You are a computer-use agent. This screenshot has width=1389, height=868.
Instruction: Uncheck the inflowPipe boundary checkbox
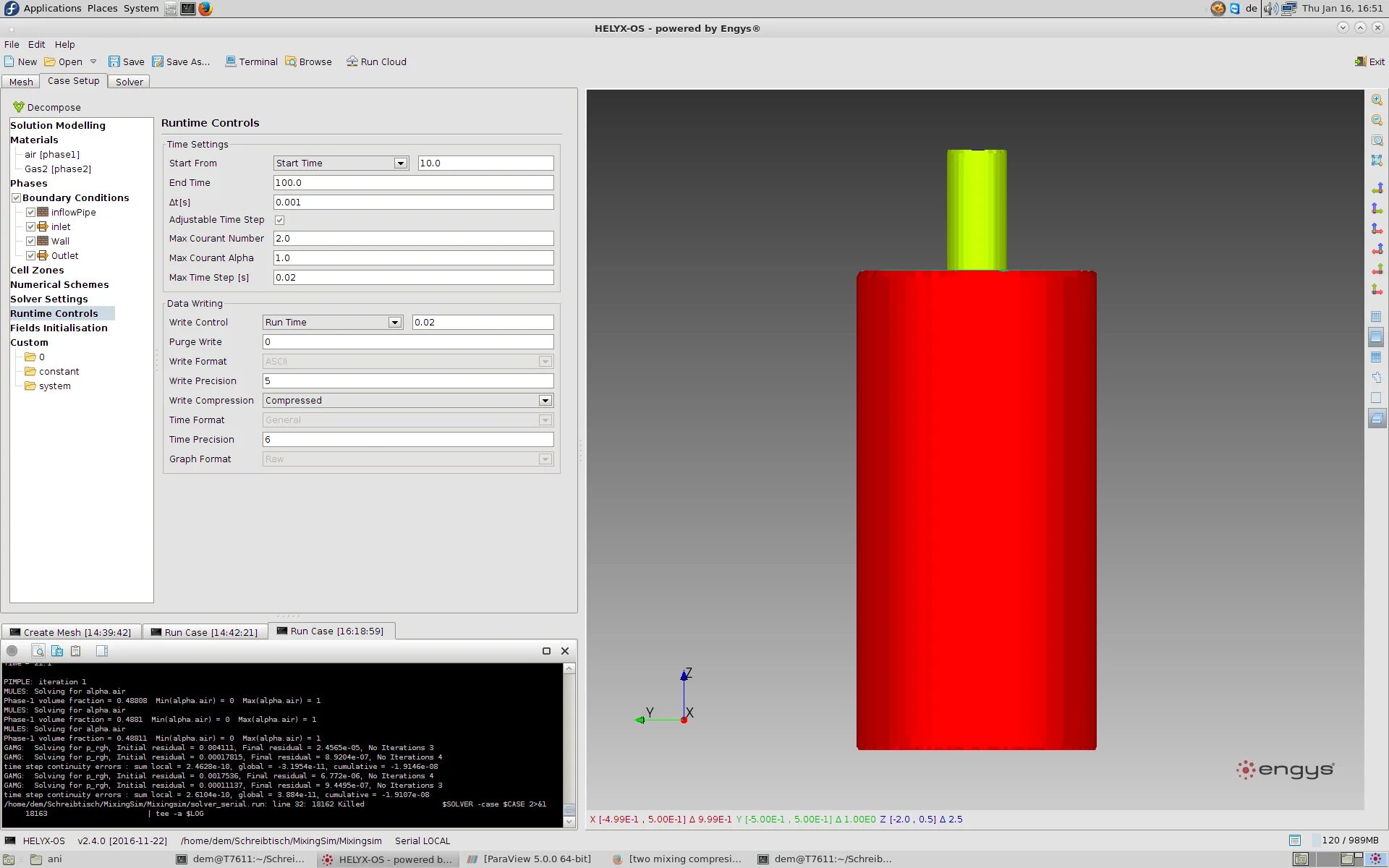click(x=30, y=213)
